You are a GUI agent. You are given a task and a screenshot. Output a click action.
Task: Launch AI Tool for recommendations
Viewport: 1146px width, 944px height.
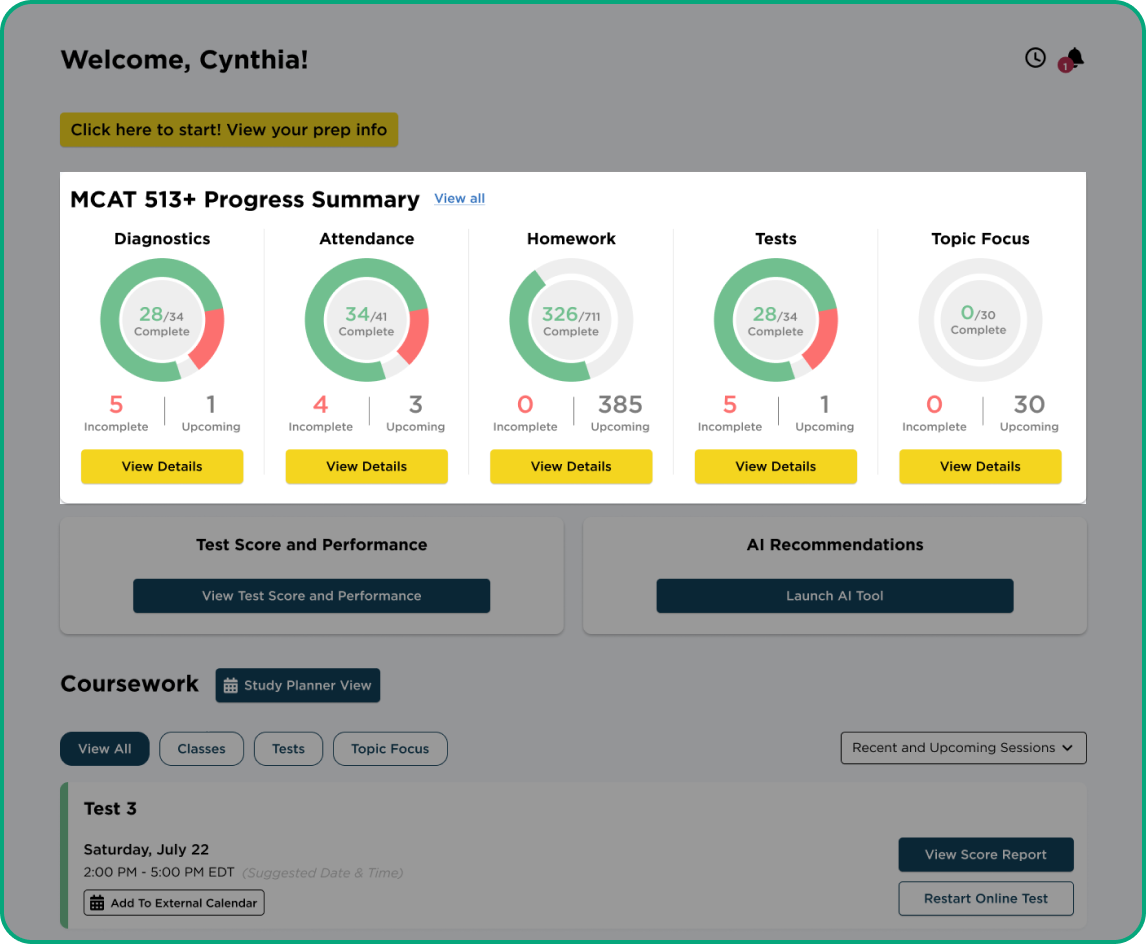[835, 596]
